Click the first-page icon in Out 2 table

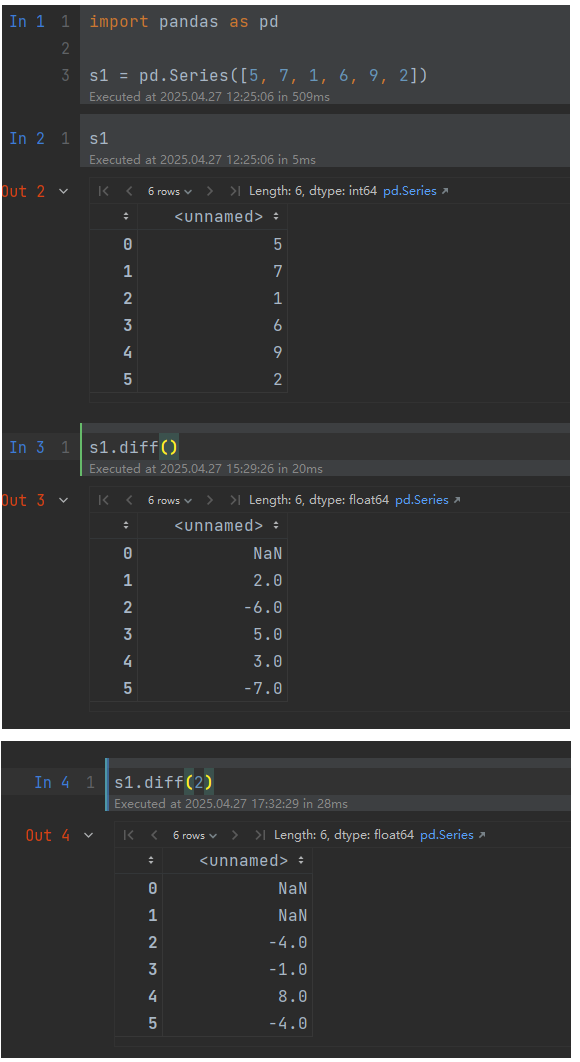[x=102, y=191]
